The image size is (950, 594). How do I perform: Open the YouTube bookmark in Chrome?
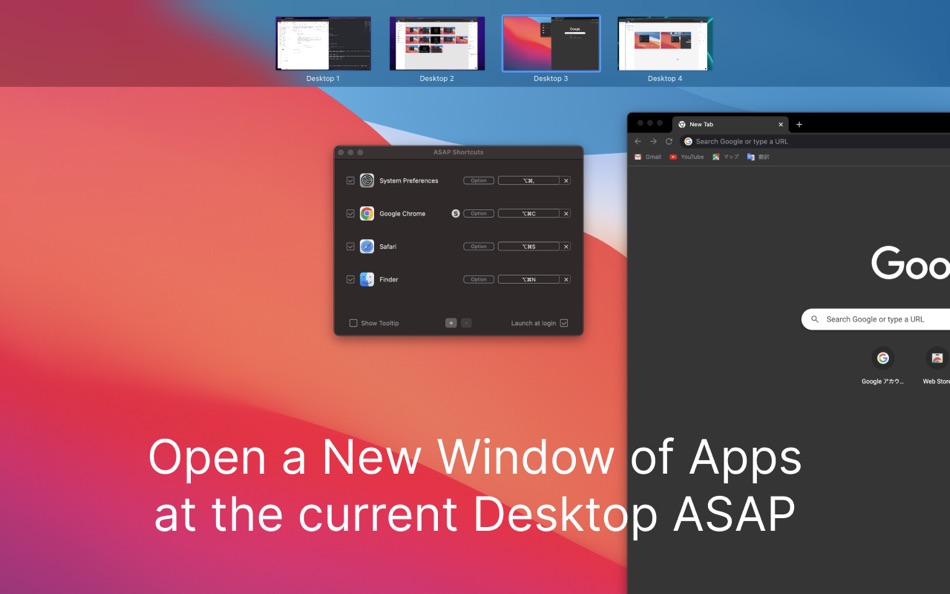point(686,157)
